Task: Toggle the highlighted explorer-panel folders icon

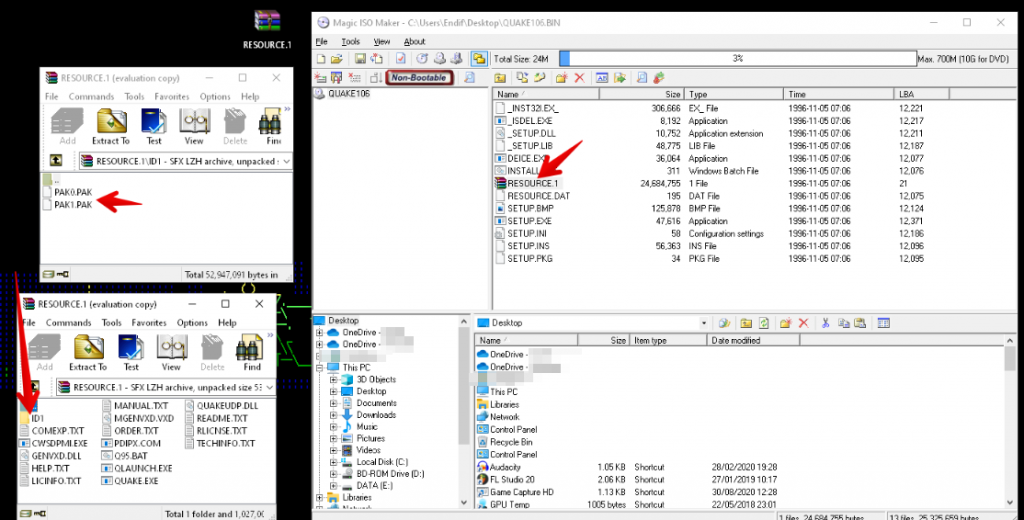Action: (479, 59)
